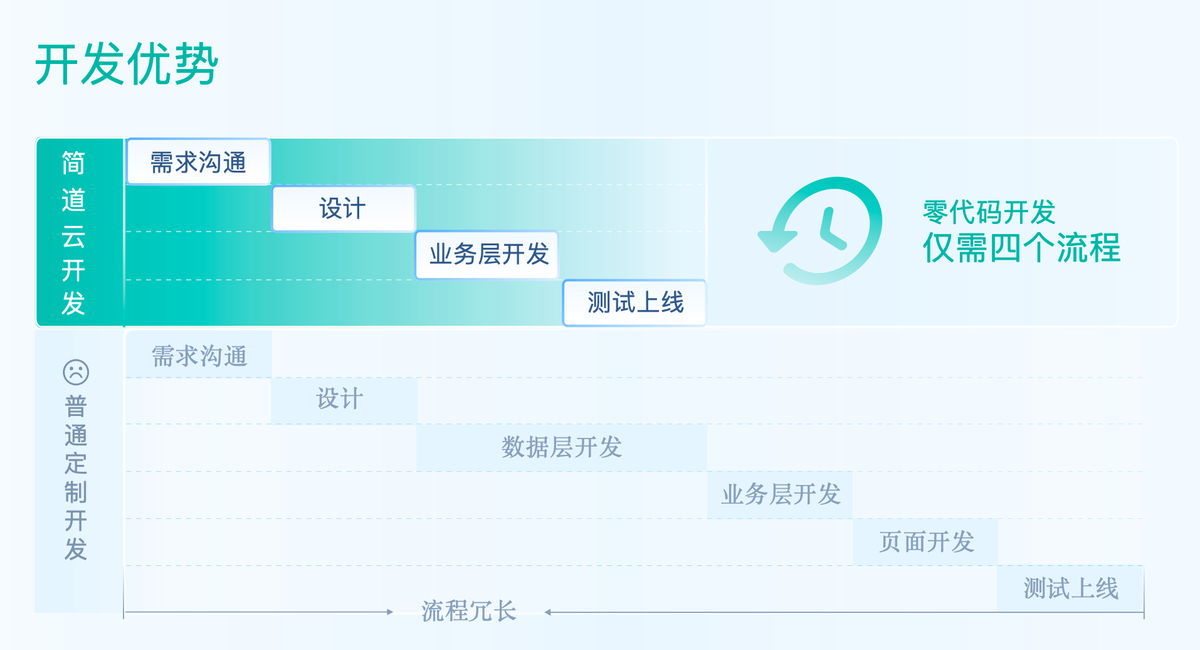1200x650 pixels.
Task: Click the 开发优势 title heading
Action: pyautogui.click(x=127, y=66)
